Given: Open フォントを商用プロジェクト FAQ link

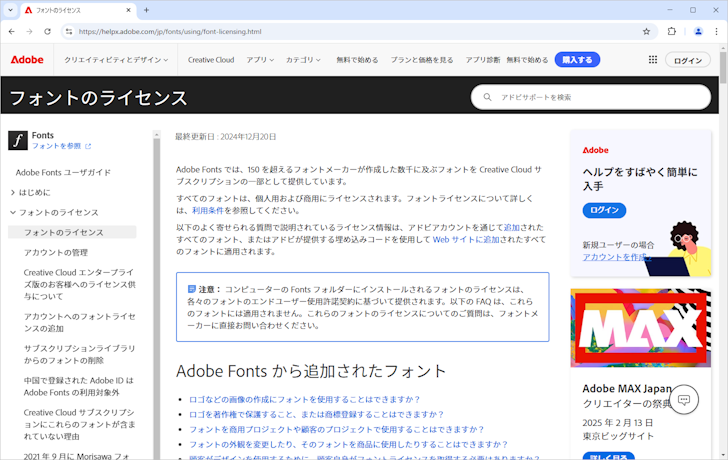Looking at the screenshot, I should (337, 429).
